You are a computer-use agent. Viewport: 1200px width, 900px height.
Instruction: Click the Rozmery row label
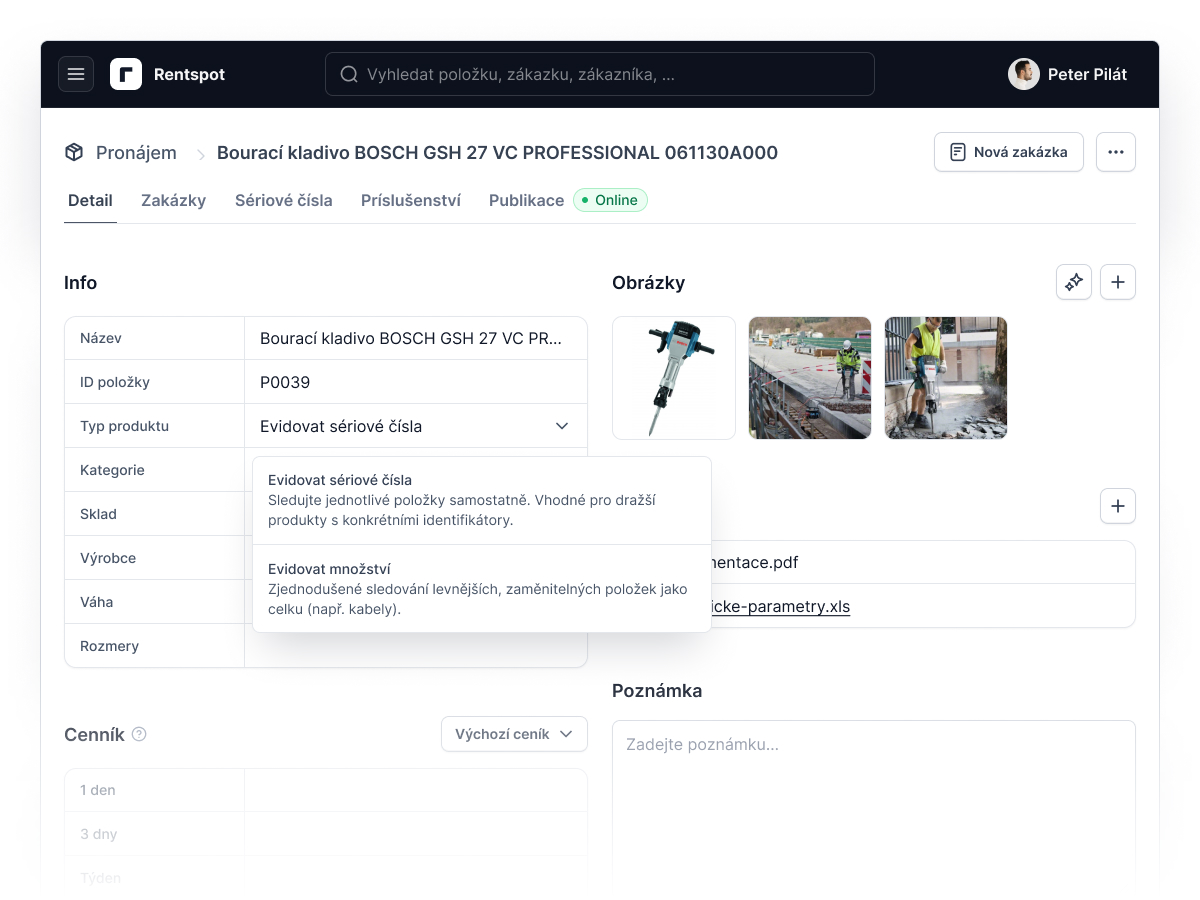coord(110,646)
